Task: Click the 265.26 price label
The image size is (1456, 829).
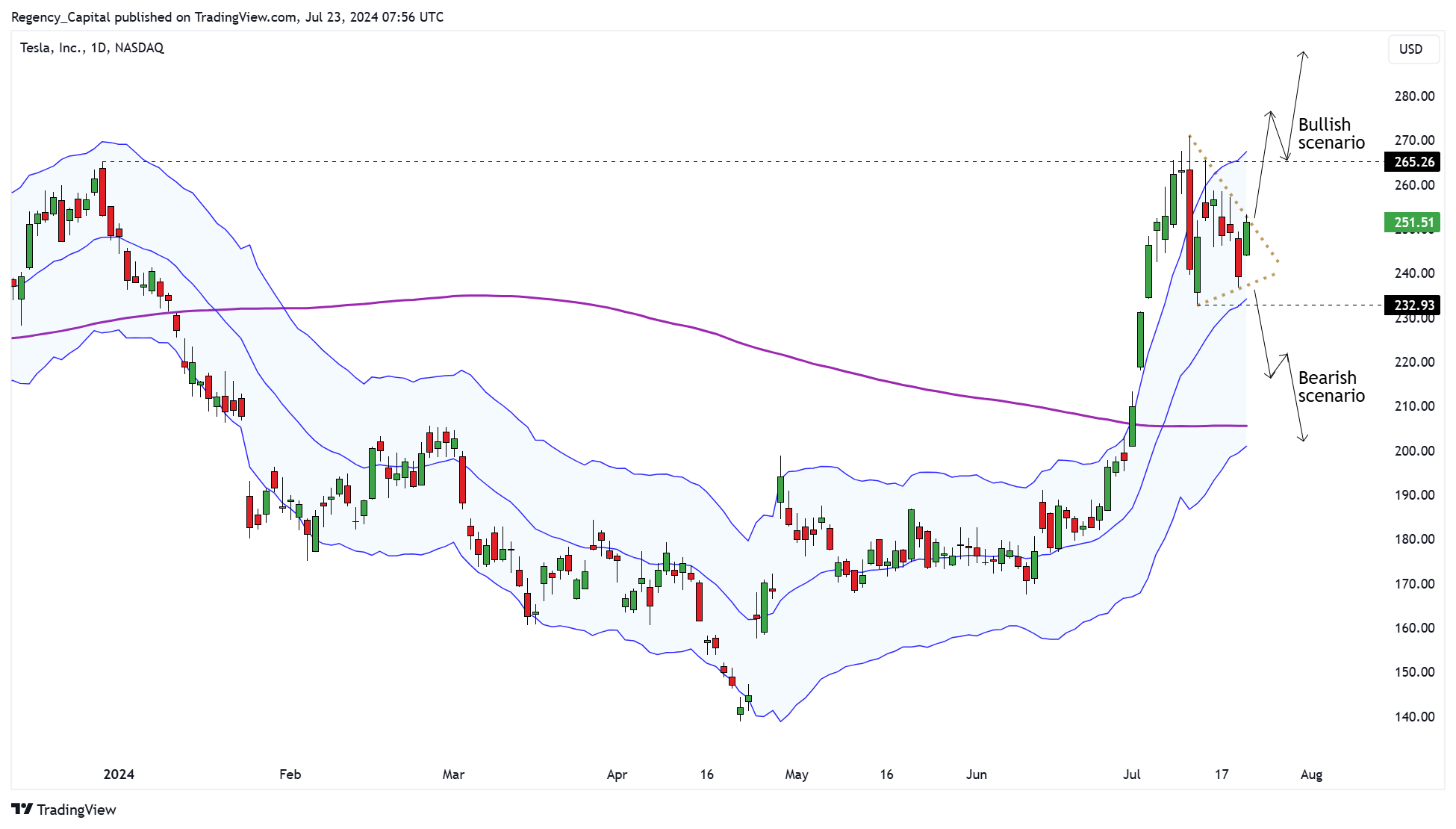Action: (x=1412, y=162)
